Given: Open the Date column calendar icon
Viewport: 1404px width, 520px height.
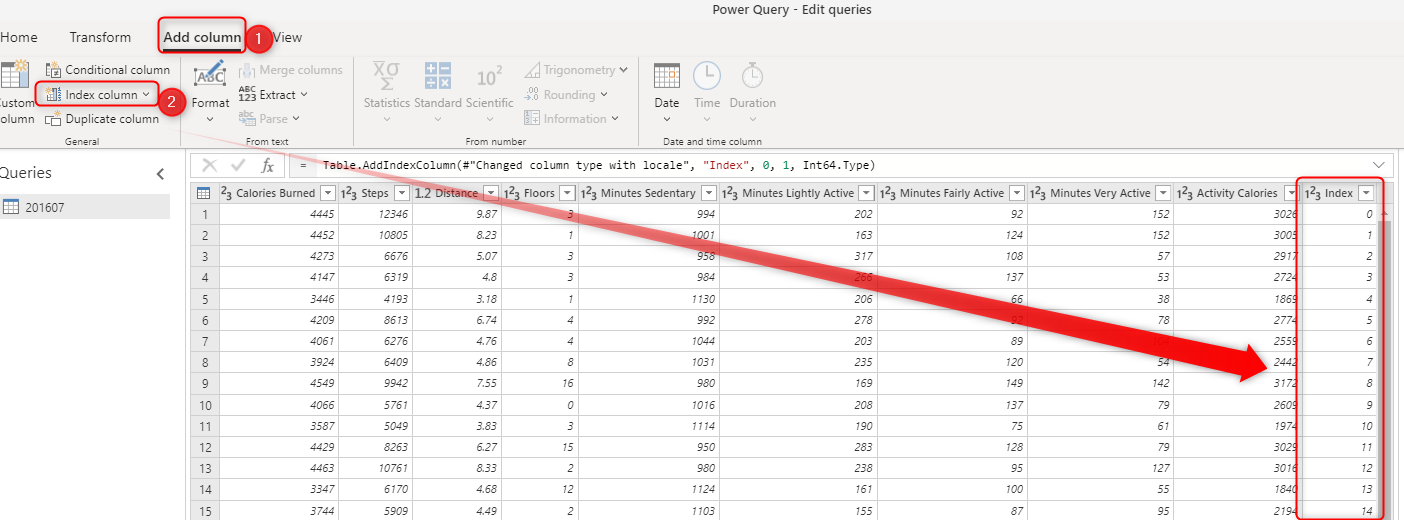Looking at the screenshot, I should [x=666, y=77].
